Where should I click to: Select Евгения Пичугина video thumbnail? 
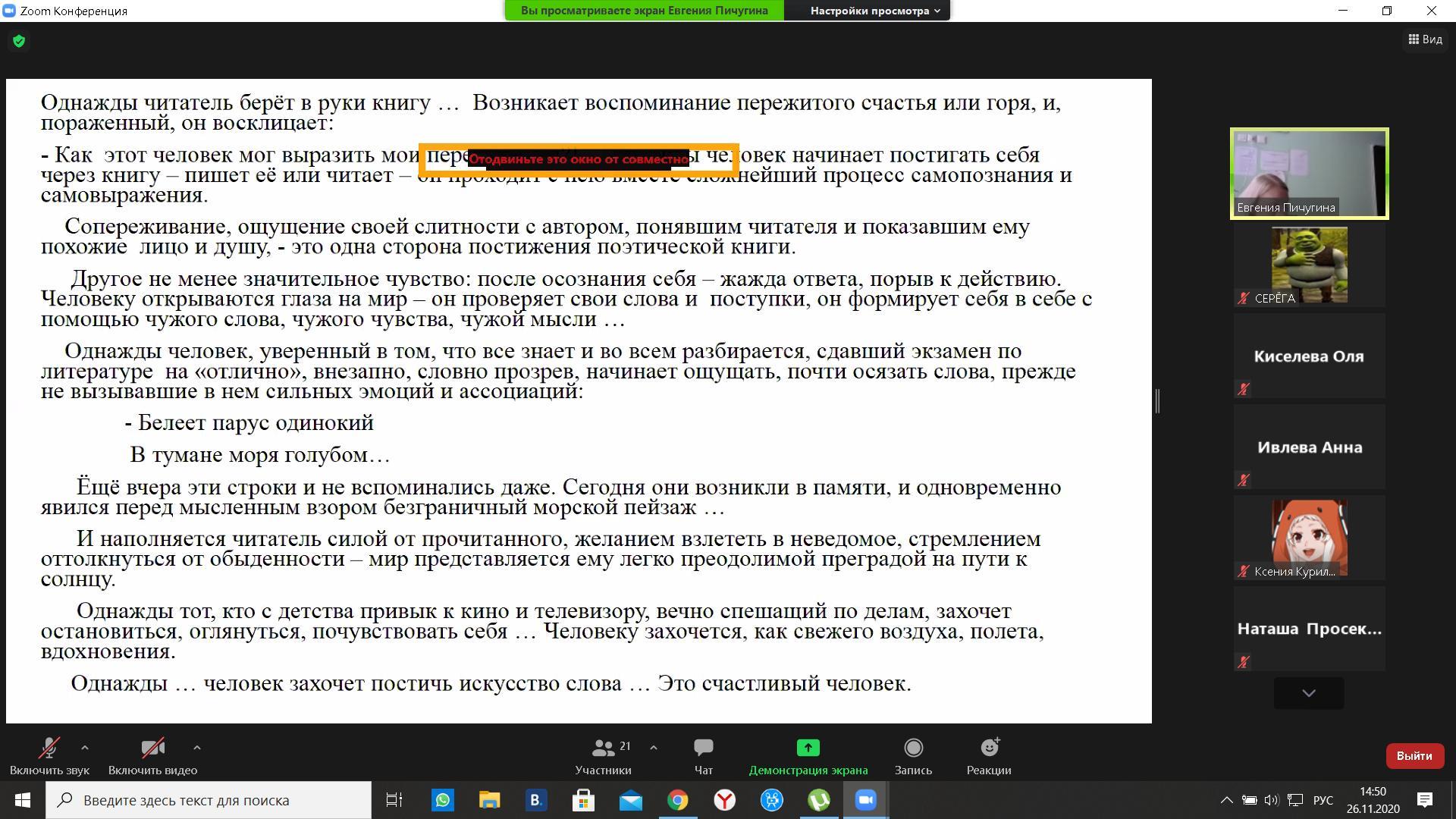click(1309, 174)
